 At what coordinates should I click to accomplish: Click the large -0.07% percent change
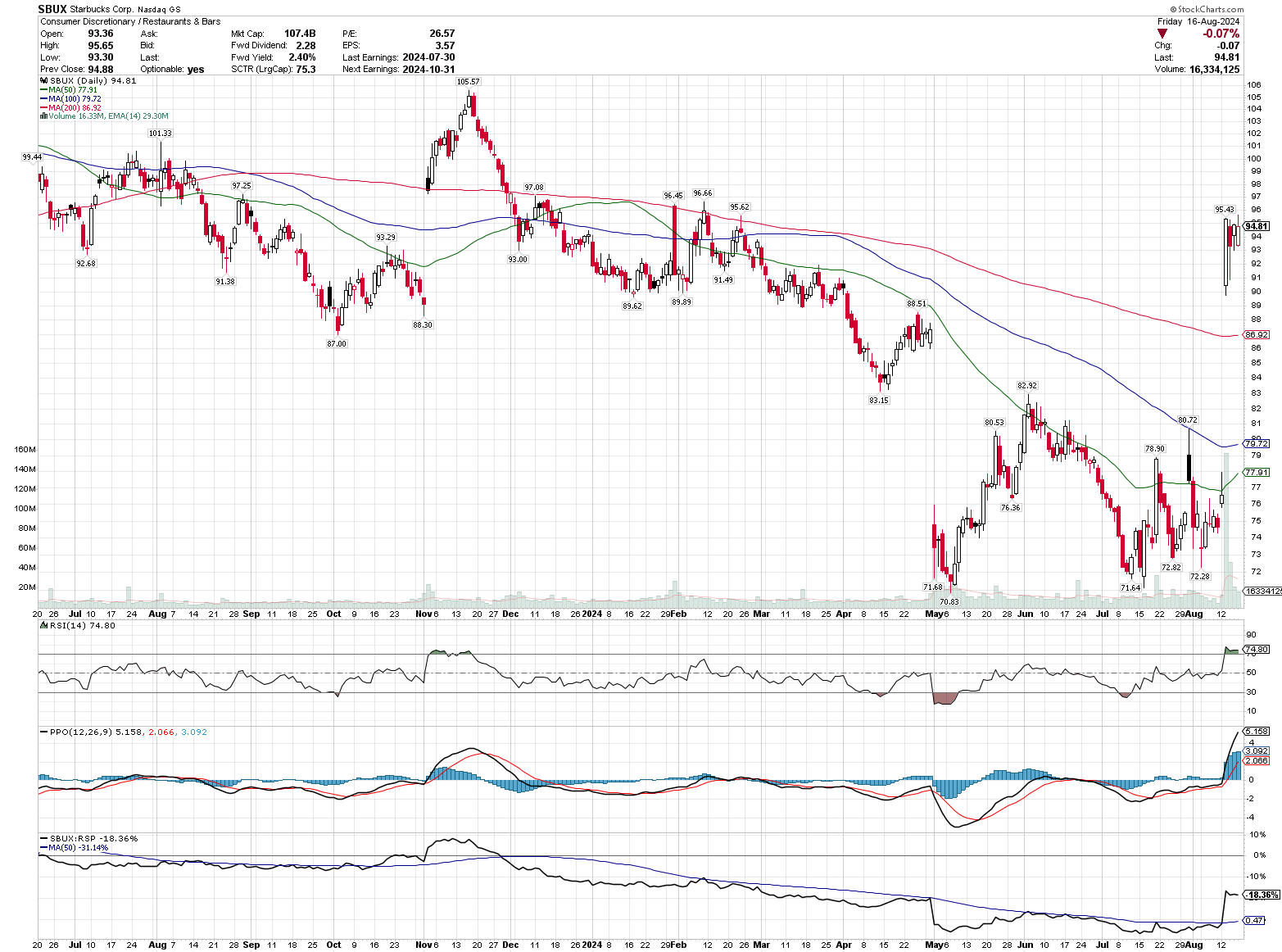(x=1221, y=34)
